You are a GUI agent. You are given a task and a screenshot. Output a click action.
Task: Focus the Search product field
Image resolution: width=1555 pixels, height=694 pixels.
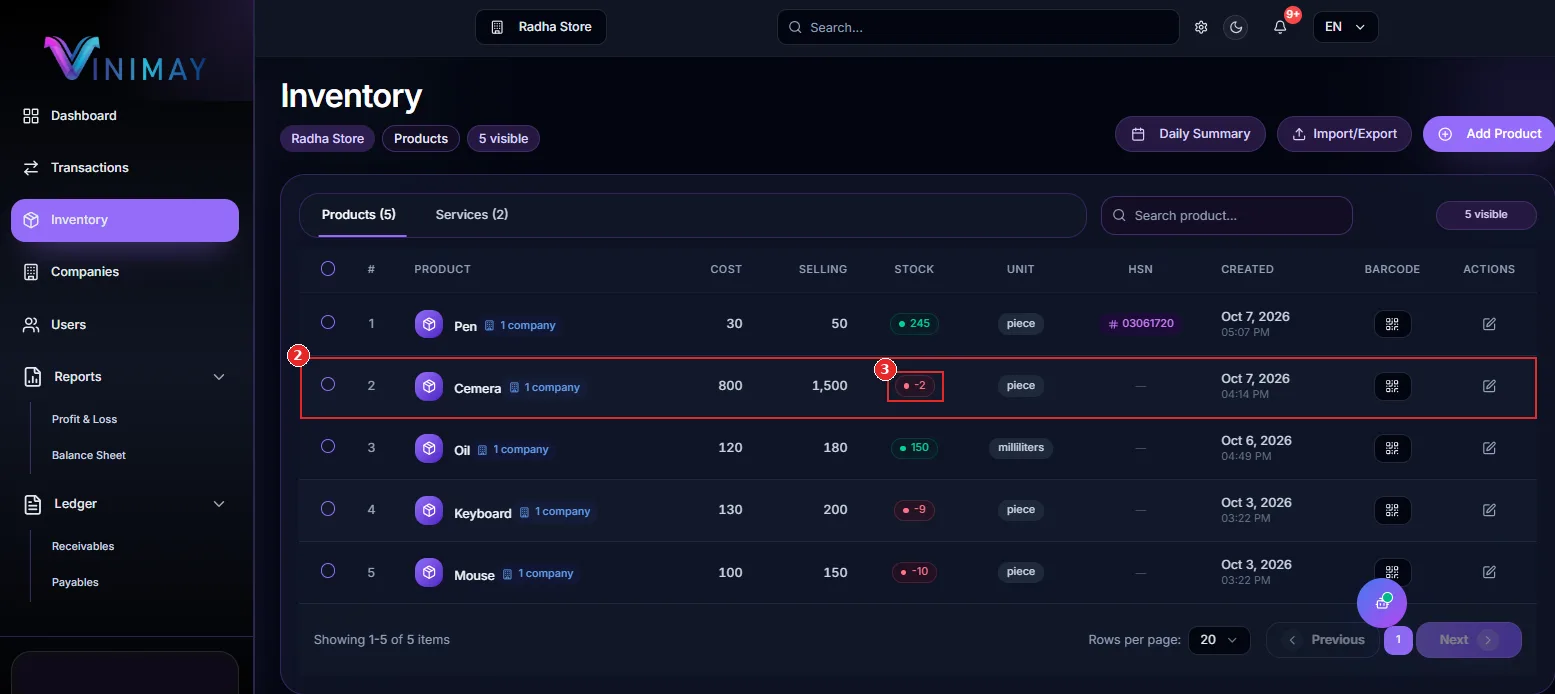pyautogui.click(x=1226, y=215)
